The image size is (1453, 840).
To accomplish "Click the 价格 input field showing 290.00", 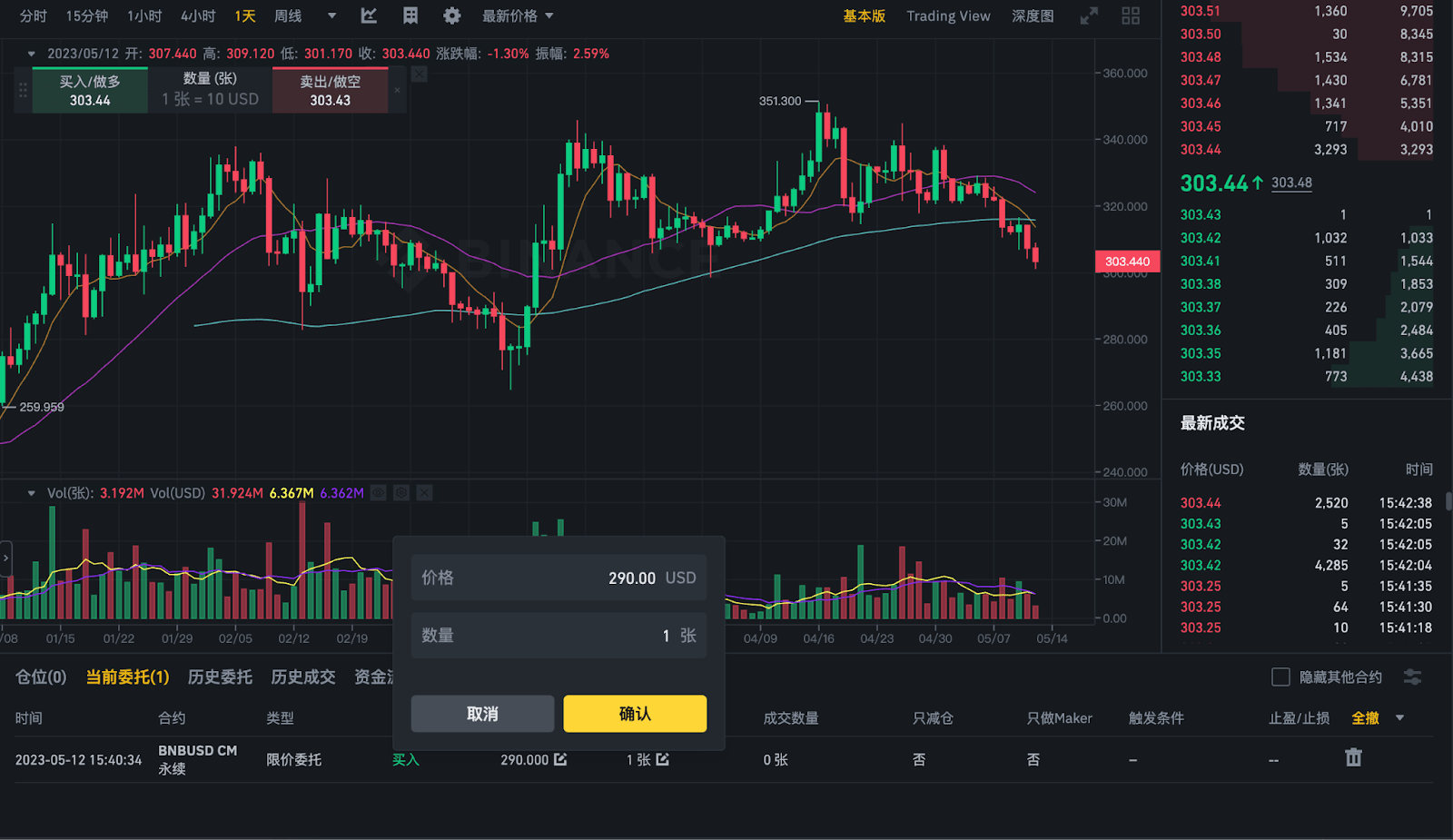I will (x=558, y=578).
